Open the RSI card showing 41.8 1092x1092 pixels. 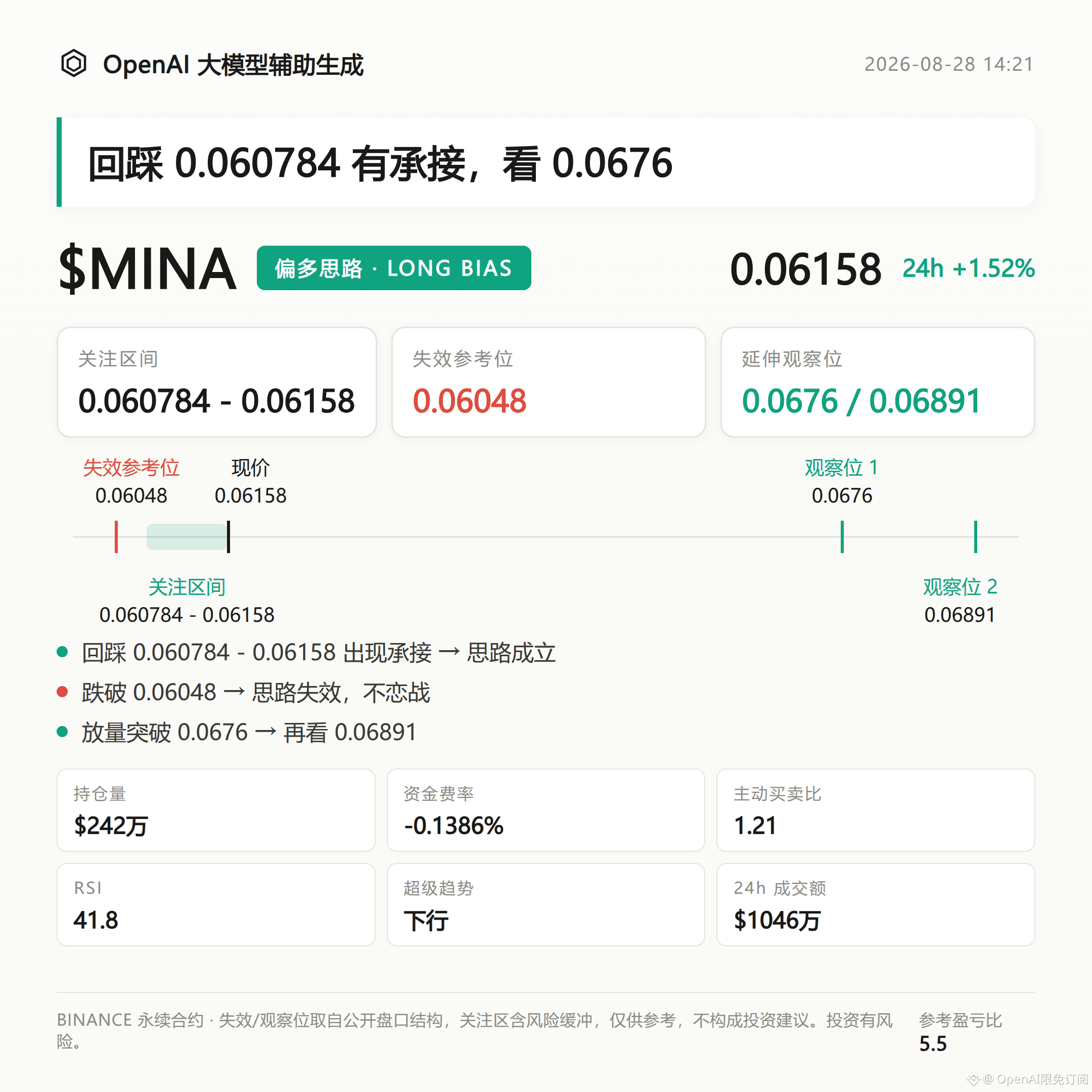click(216, 904)
